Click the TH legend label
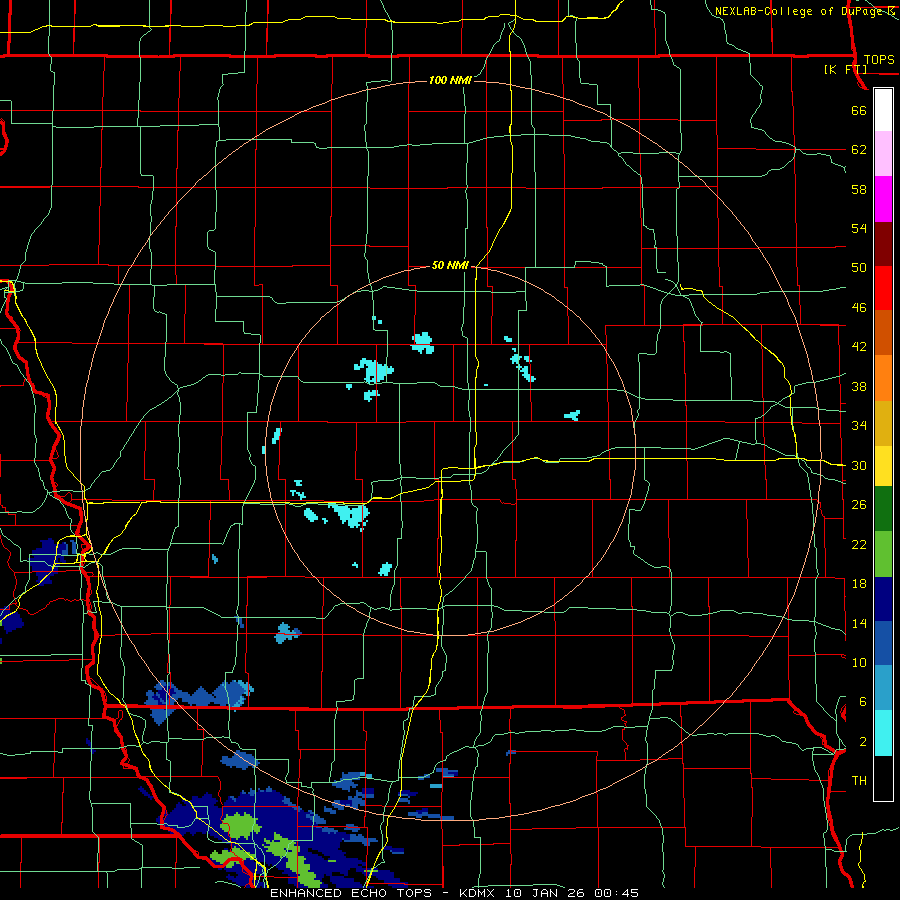Image resolution: width=900 pixels, height=900 pixels. click(859, 781)
